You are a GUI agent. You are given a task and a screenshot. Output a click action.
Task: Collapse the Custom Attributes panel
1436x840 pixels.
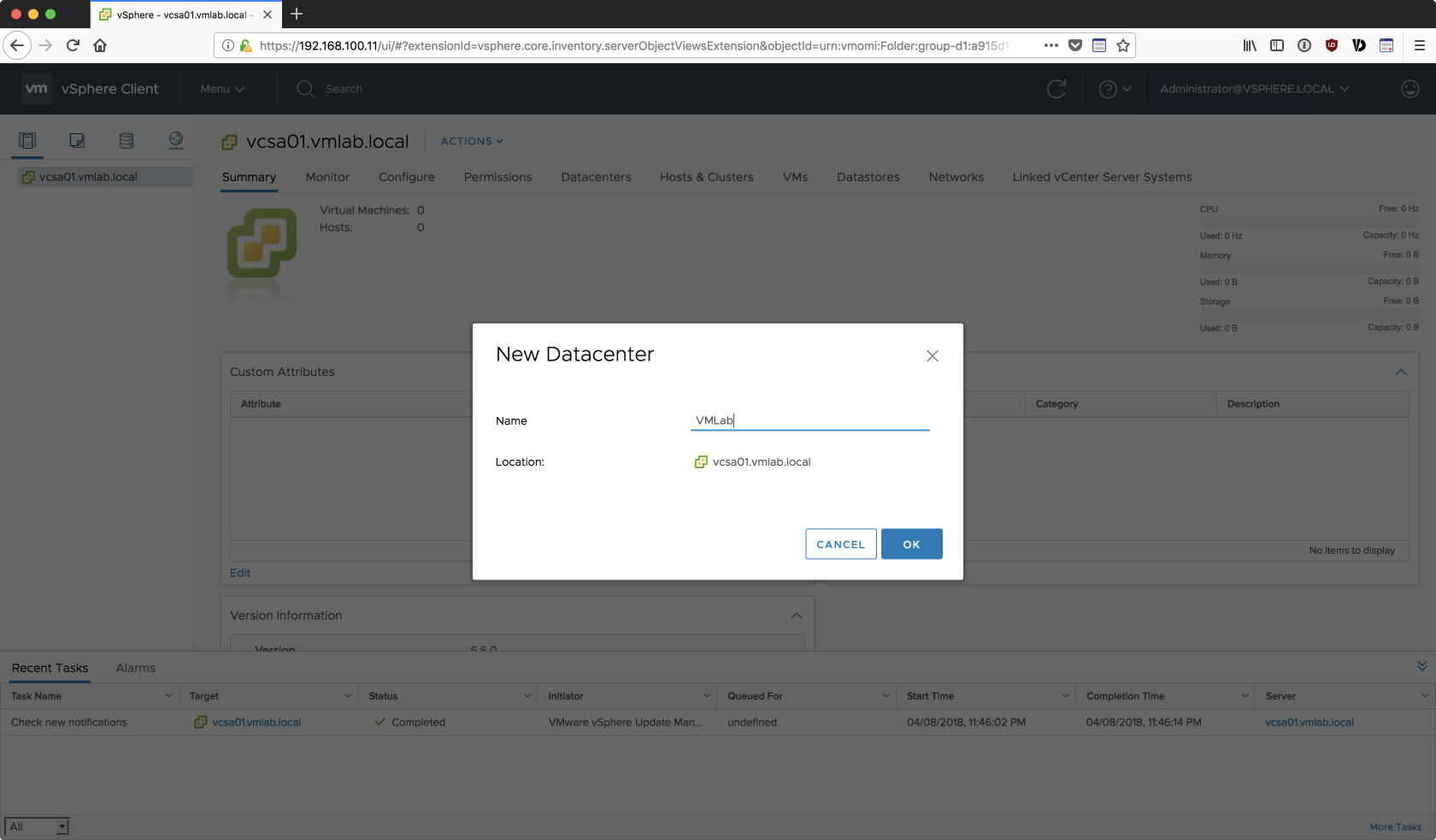click(1400, 372)
